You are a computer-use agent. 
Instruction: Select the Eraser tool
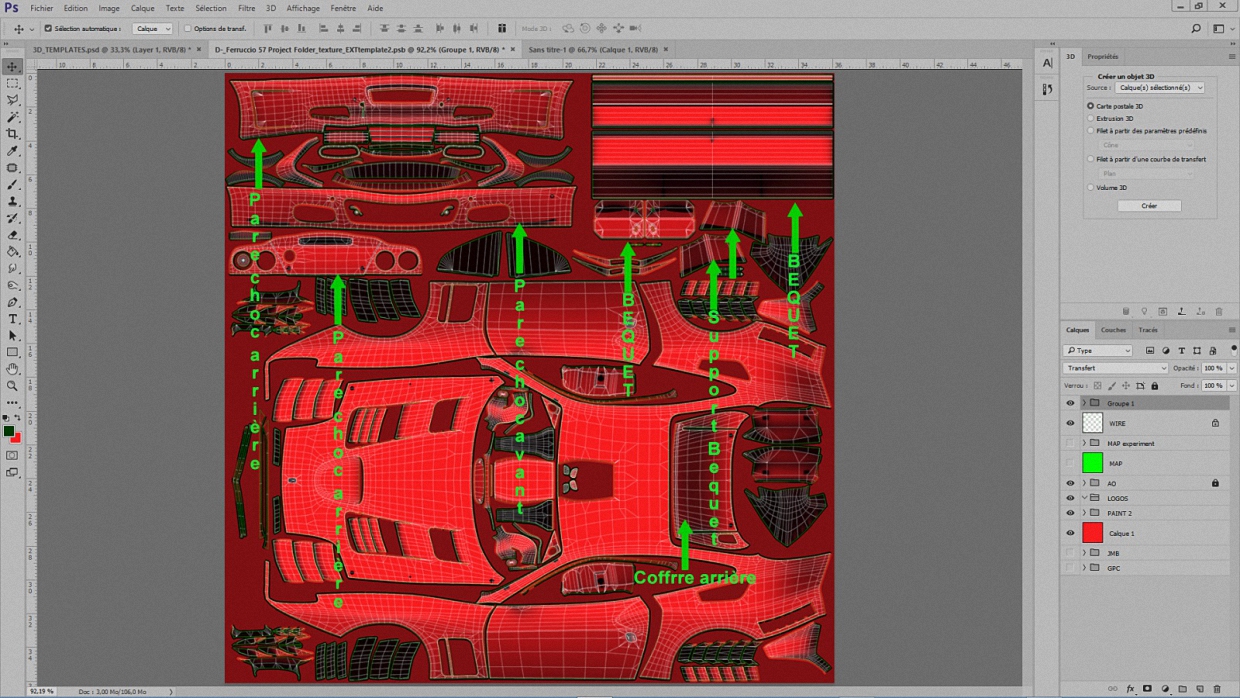[x=13, y=235]
